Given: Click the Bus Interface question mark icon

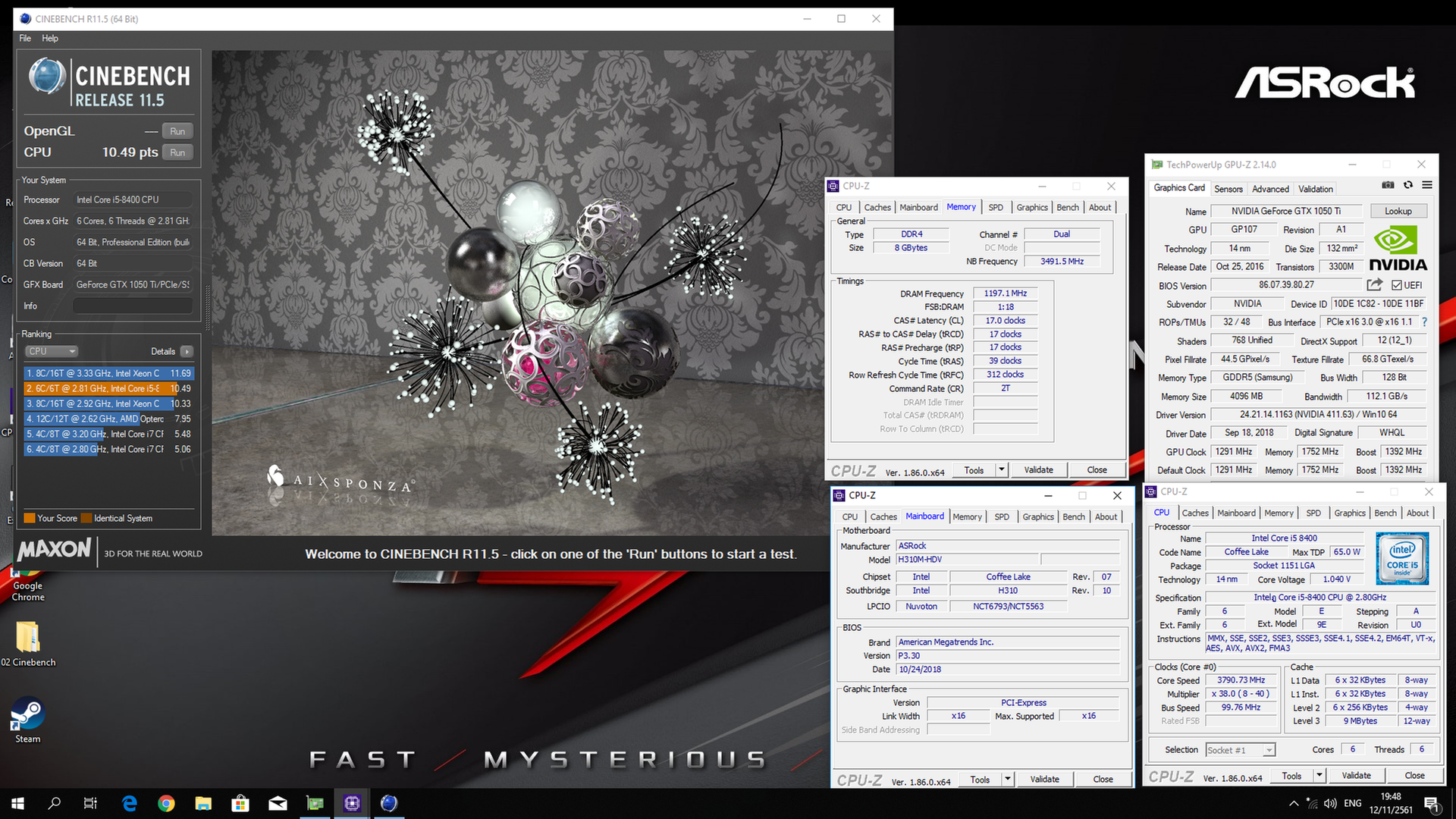Looking at the screenshot, I should [1424, 322].
